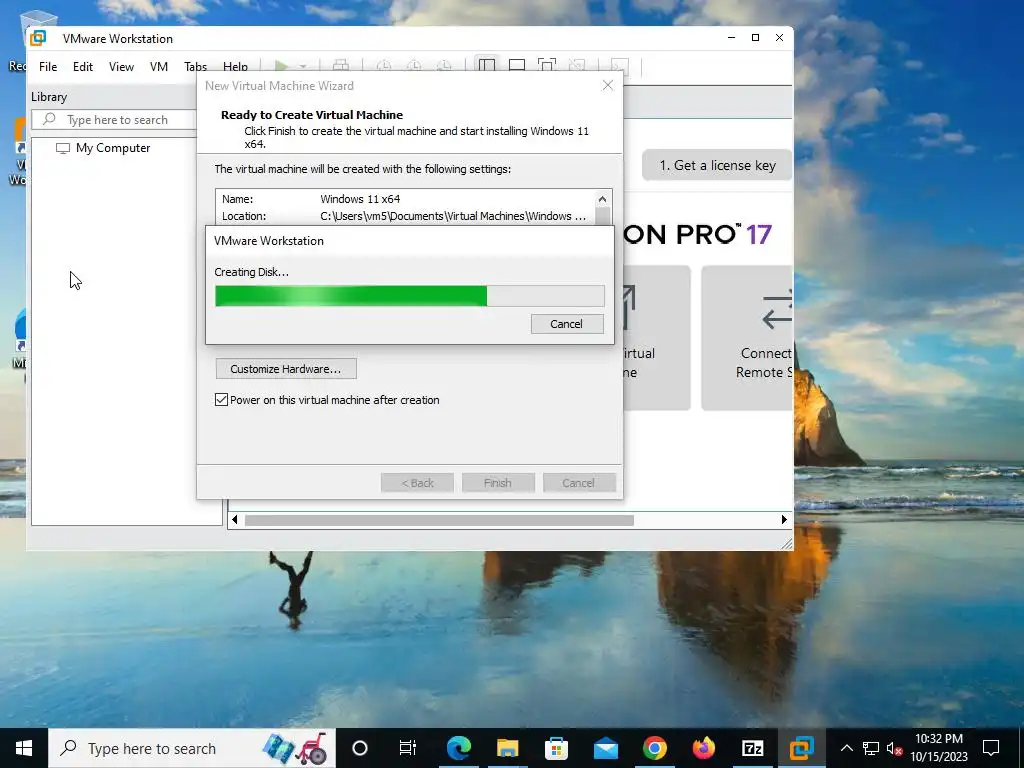Expand the hidden system tray icons chevron
The height and width of the screenshot is (768, 1024).
pos(846,748)
